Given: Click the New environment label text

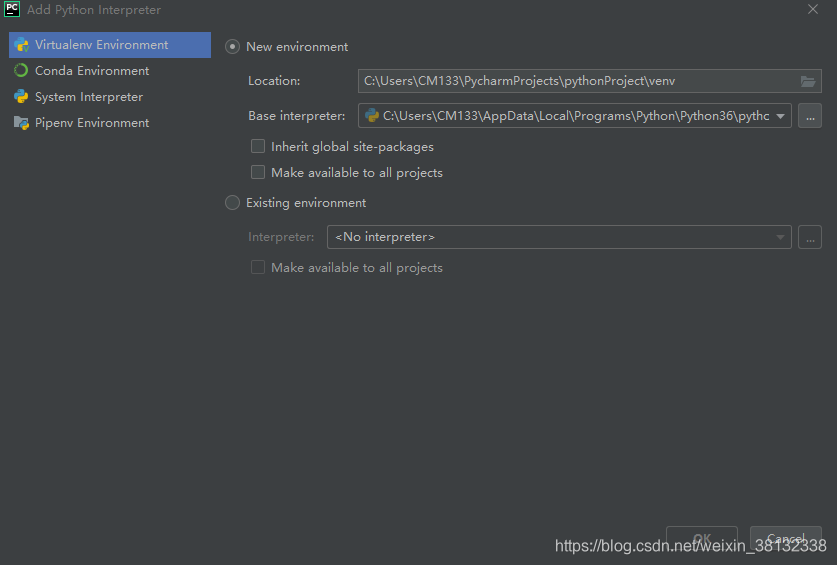Looking at the screenshot, I should 297,47.
